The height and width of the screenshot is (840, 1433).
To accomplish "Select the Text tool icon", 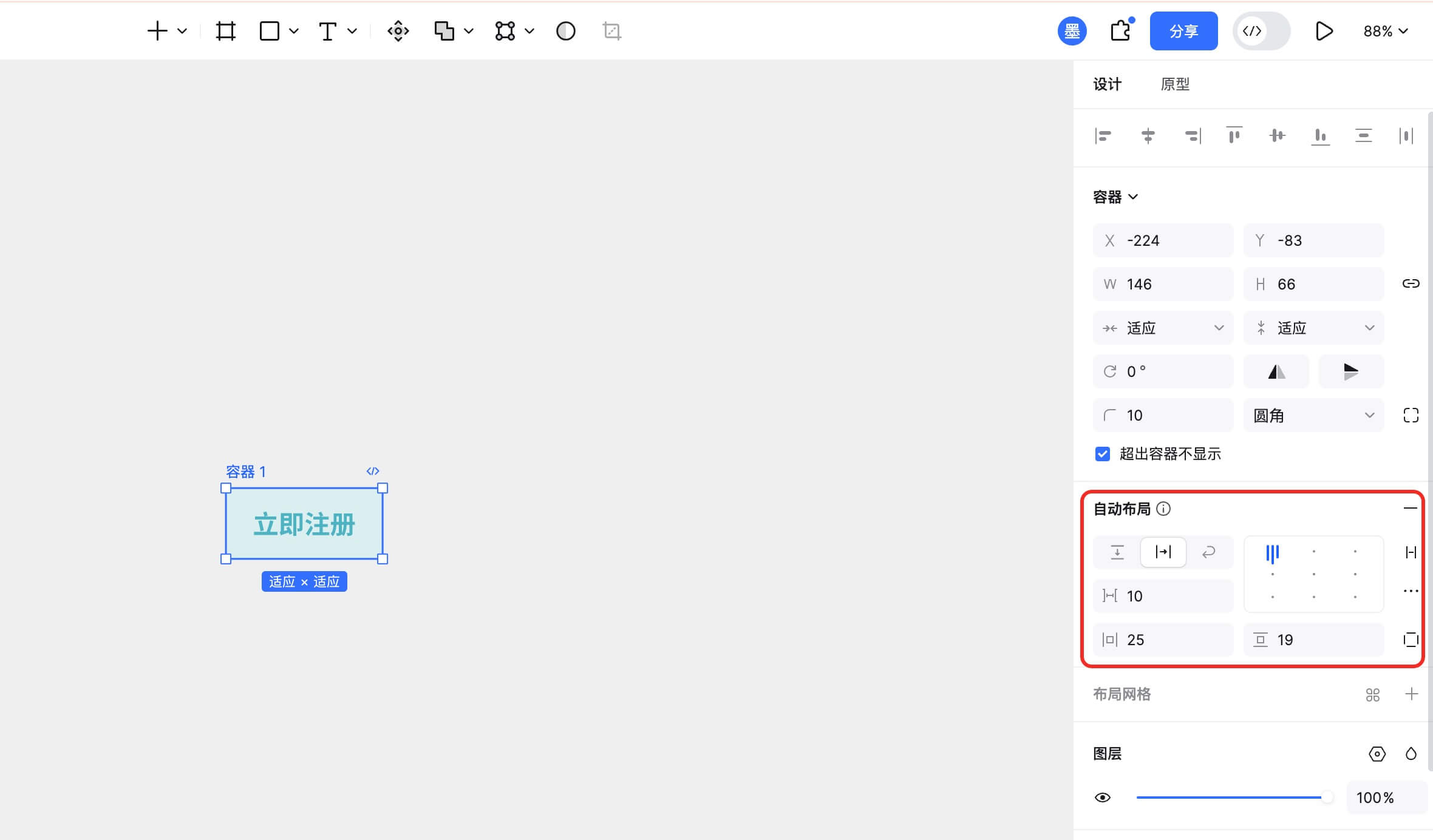I will pos(327,31).
